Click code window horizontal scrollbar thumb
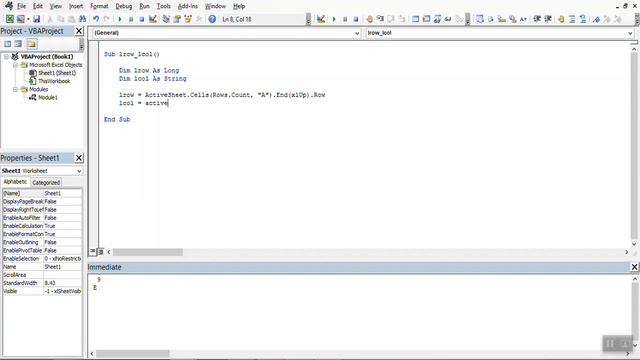 148,252
